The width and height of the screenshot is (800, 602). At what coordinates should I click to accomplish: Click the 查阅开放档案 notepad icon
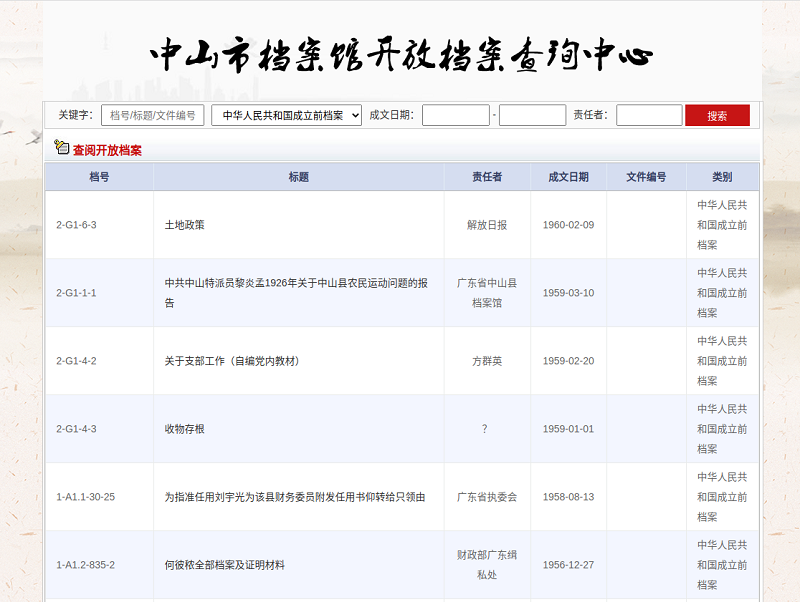(x=61, y=147)
